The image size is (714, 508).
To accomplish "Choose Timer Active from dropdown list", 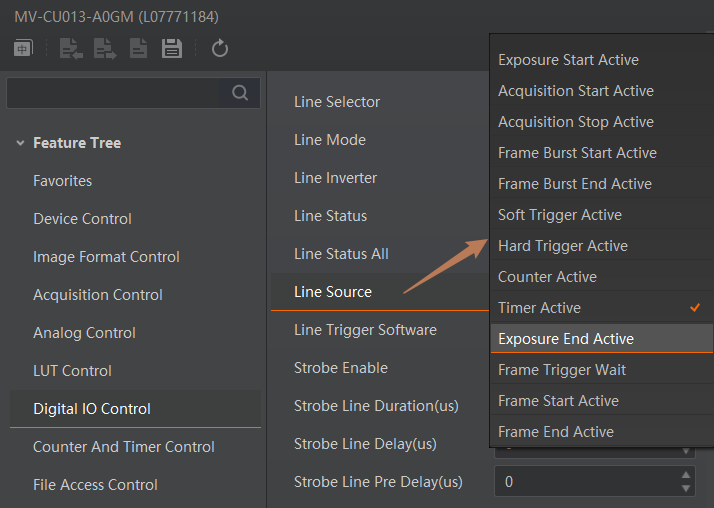I will [539, 308].
